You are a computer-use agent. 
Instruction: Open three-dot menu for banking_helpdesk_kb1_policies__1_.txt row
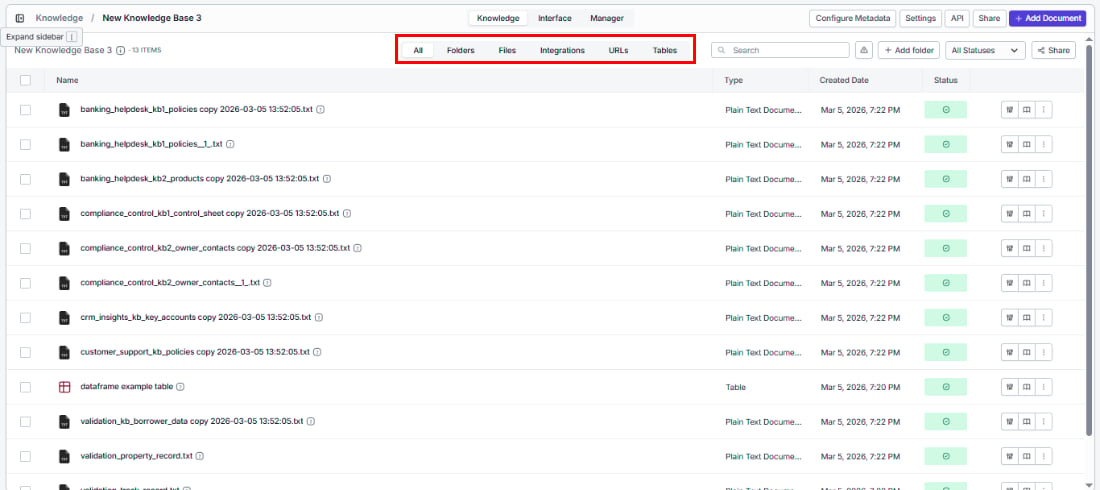[x=1044, y=144]
